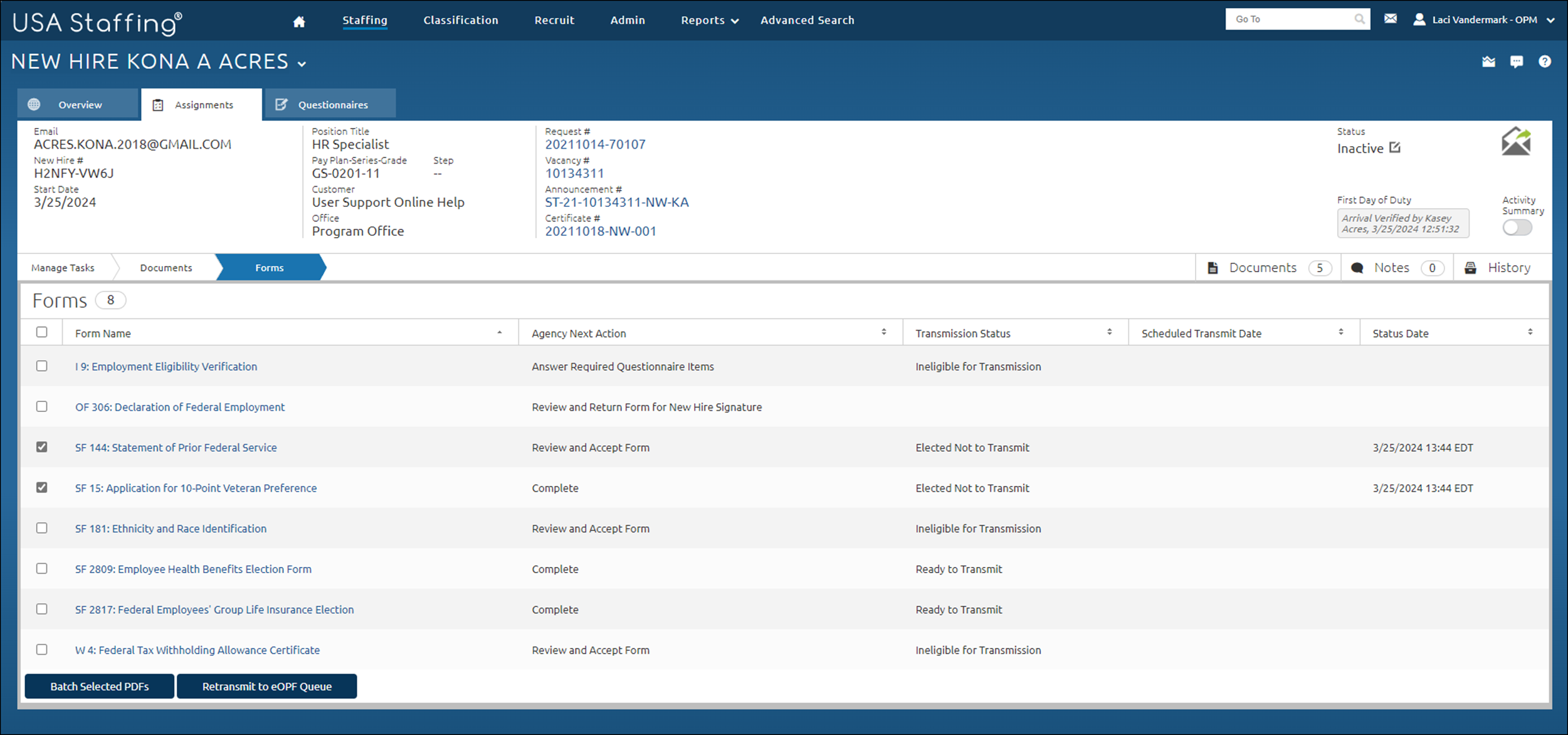
Task: Click the Notes speech bubble icon
Action: (x=1357, y=268)
